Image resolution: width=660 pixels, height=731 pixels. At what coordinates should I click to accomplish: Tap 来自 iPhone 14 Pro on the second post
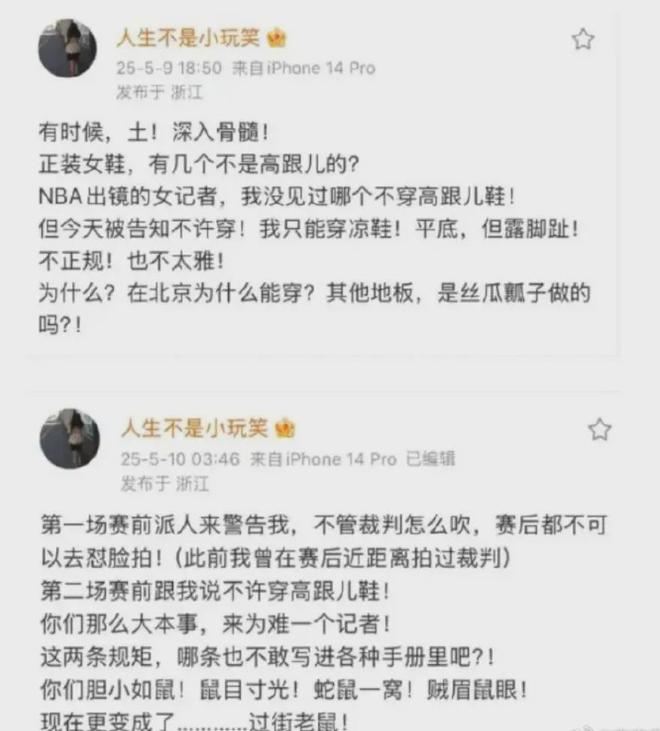click(323, 459)
